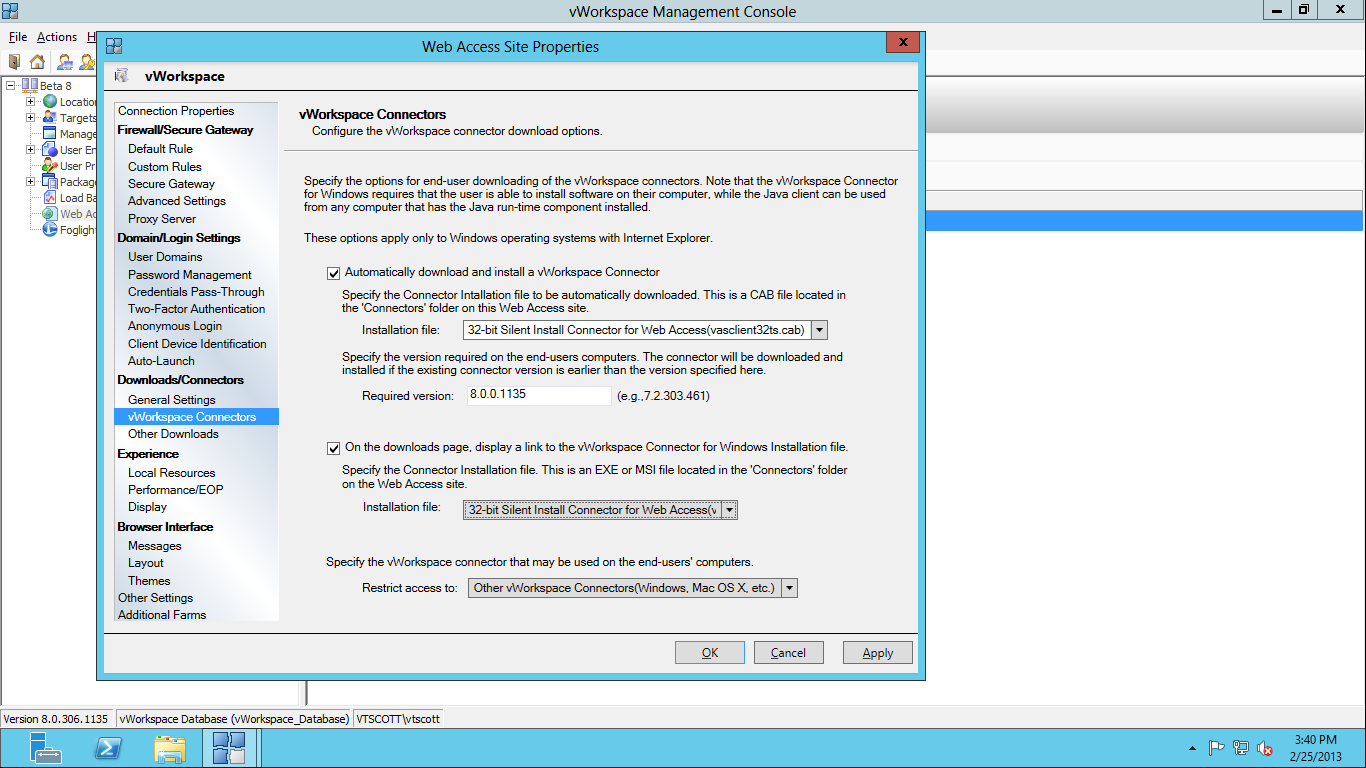This screenshot has width=1366, height=768.
Task: Select Custom Rules in sidebar
Action: (x=165, y=167)
